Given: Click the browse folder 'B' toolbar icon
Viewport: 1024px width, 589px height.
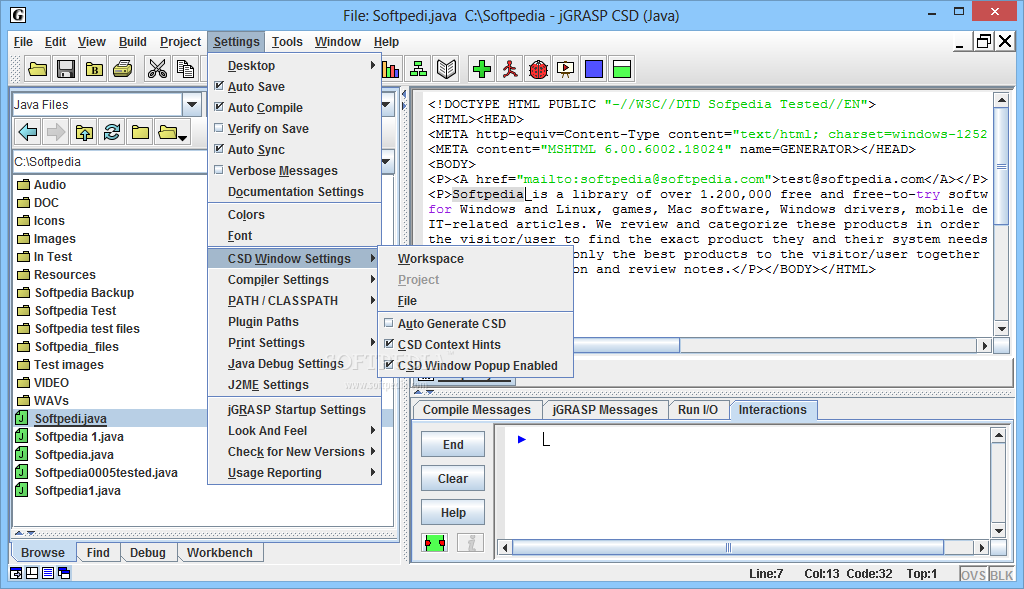Looking at the screenshot, I should point(94,69).
